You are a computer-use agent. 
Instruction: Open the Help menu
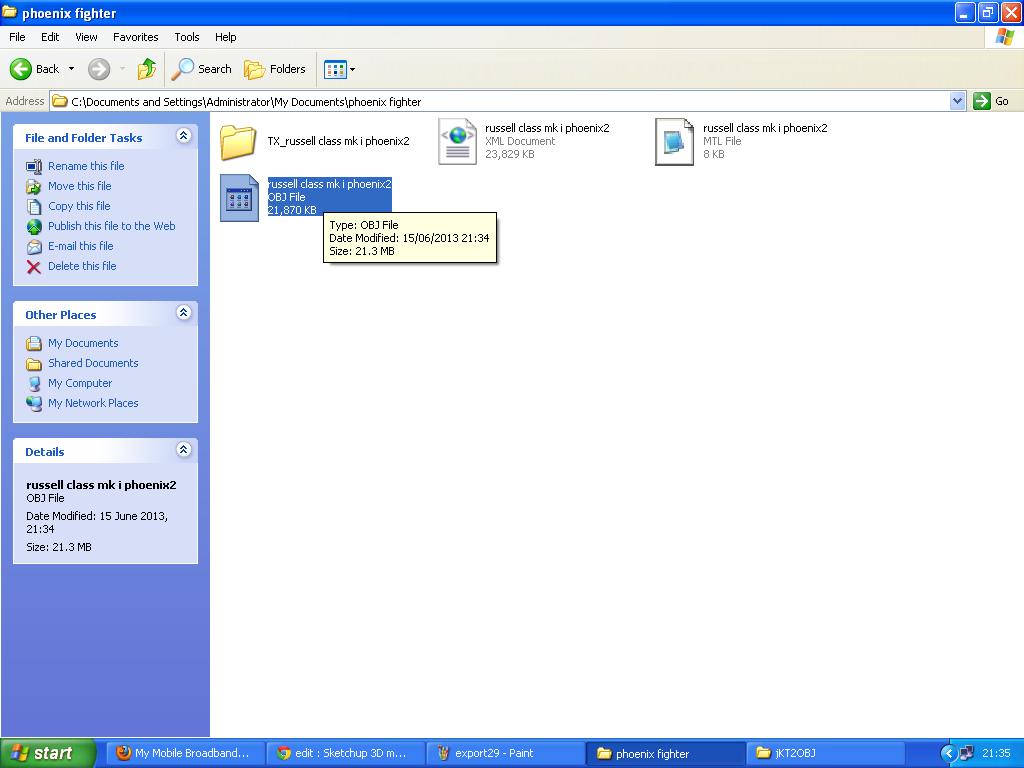point(225,37)
